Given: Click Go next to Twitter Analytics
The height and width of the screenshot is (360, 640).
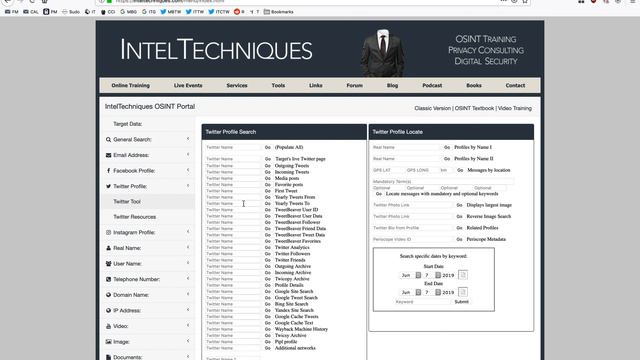Looking at the screenshot, I should 268,247.
